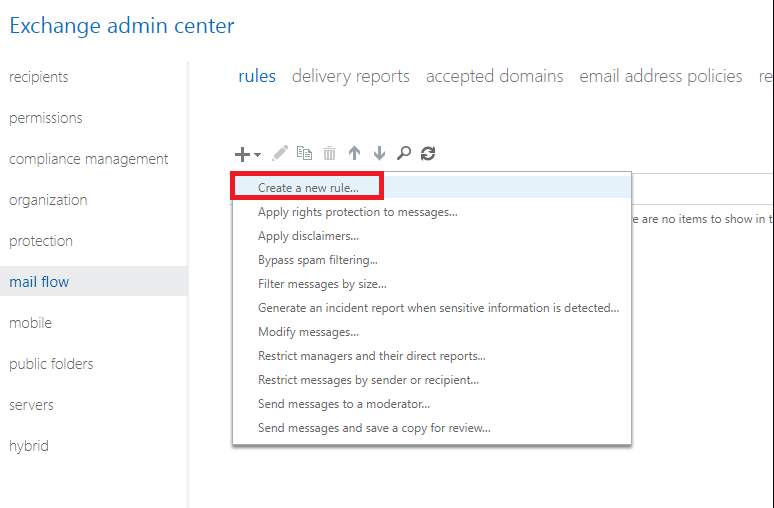The height and width of the screenshot is (508, 774).
Task: Choose 'Send messages to a moderator...'
Action: [343, 404]
